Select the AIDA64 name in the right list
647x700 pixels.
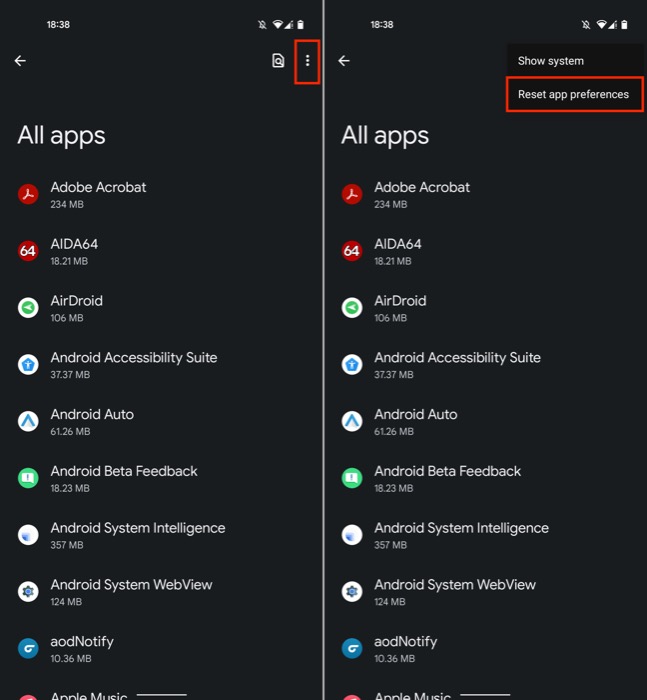click(398, 244)
